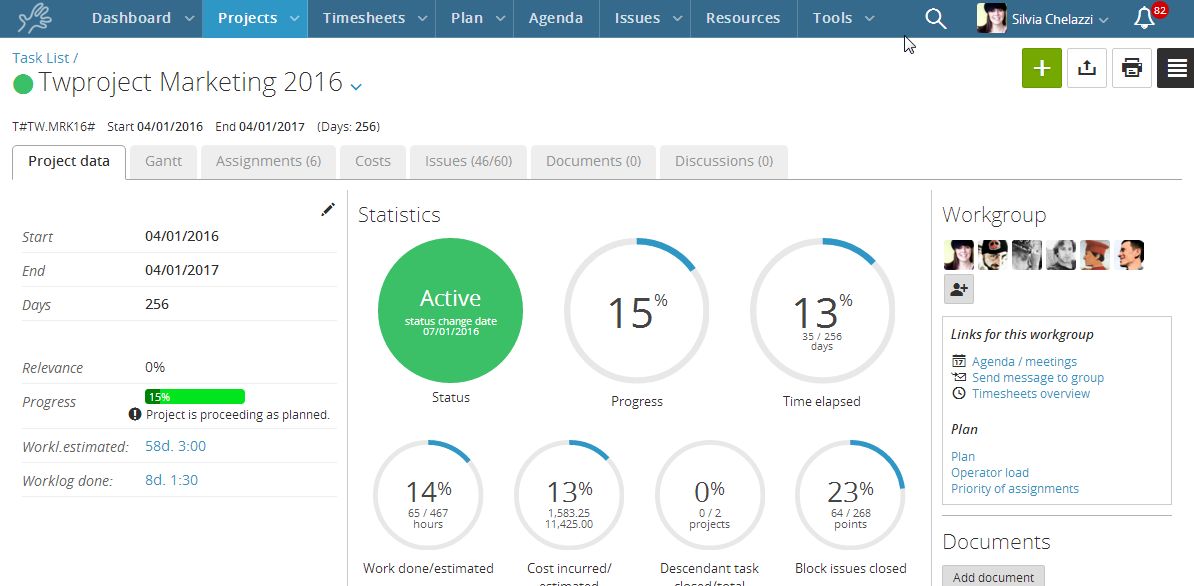The image size is (1194, 586).
Task: Click the Twproject logo icon
Action: click(x=34, y=18)
